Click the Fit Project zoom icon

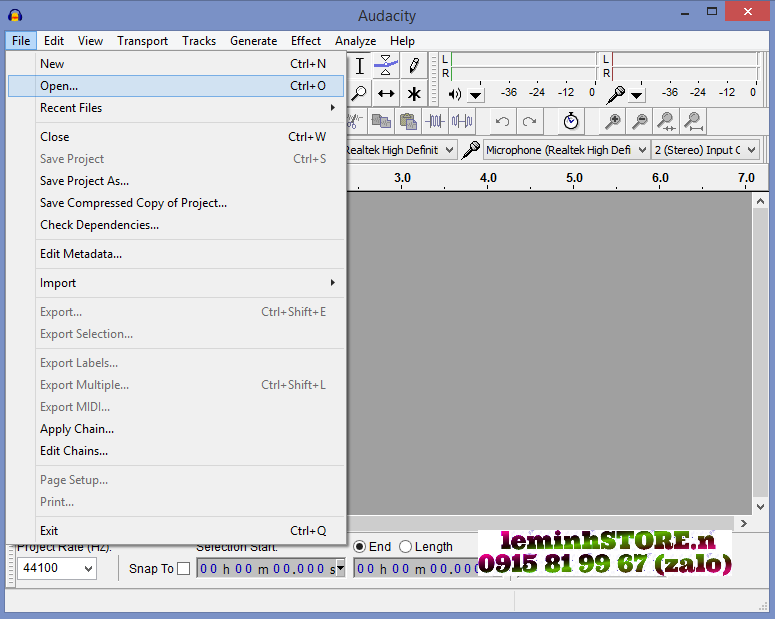[693, 121]
